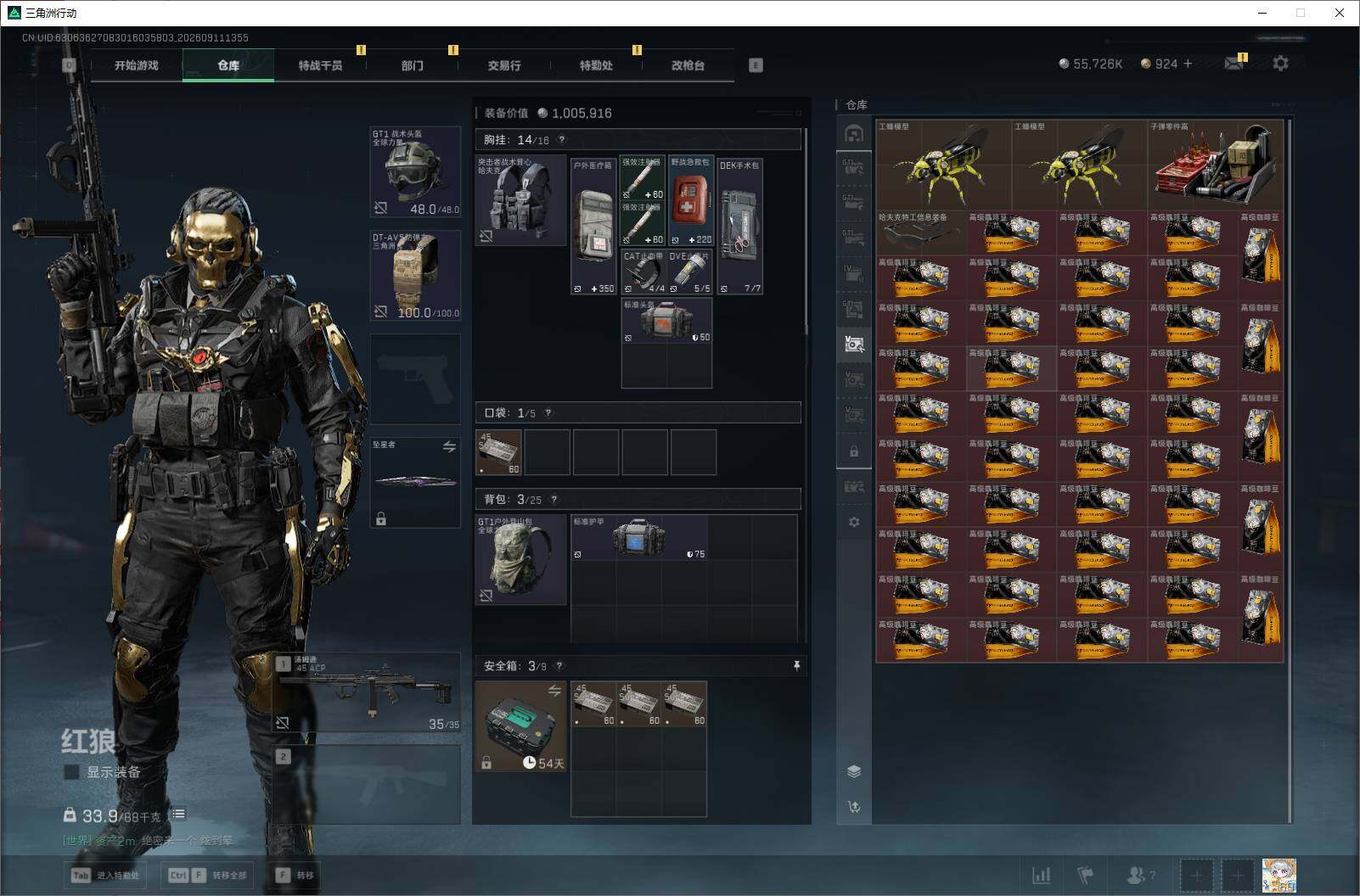Open the weight details list icon
Screen dimensions: 1360x896
click(178, 815)
